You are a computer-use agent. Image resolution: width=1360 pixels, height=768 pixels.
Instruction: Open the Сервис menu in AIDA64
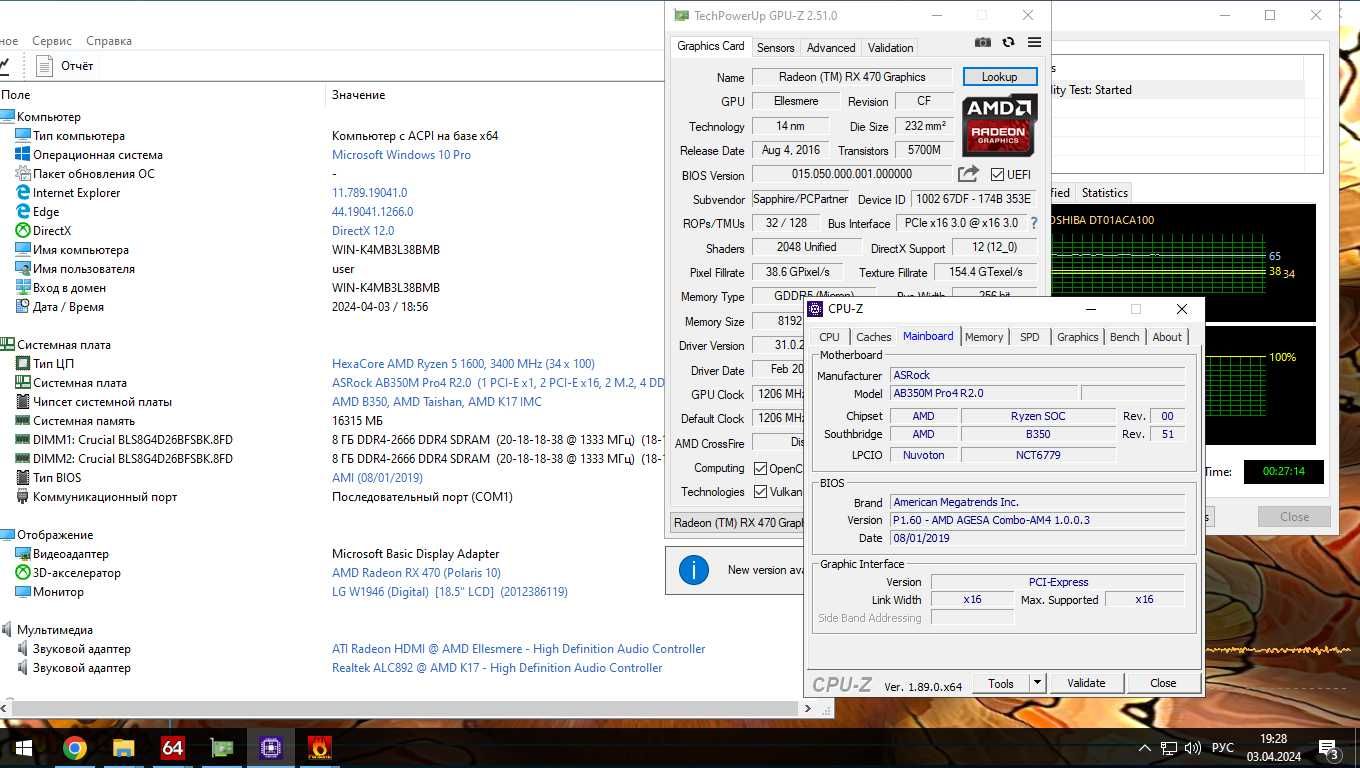click(x=52, y=41)
